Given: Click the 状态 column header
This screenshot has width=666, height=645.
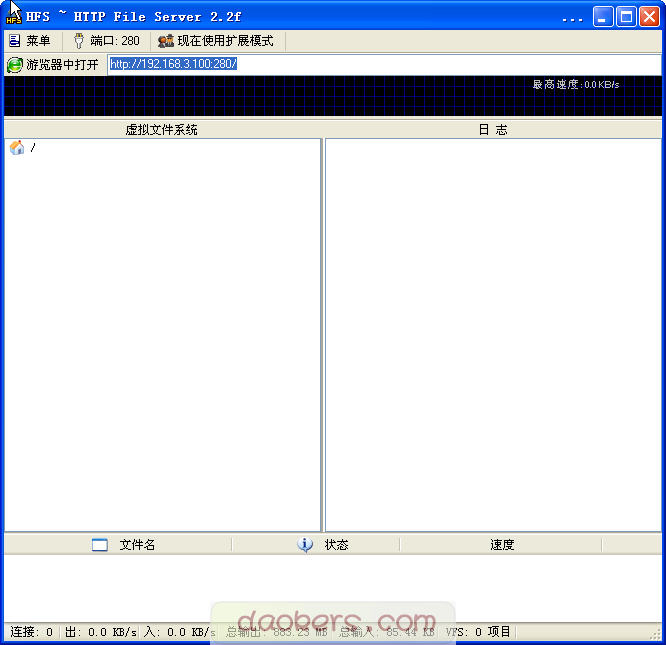Looking at the screenshot, I should pyautogui.click(x=316, y=544).
